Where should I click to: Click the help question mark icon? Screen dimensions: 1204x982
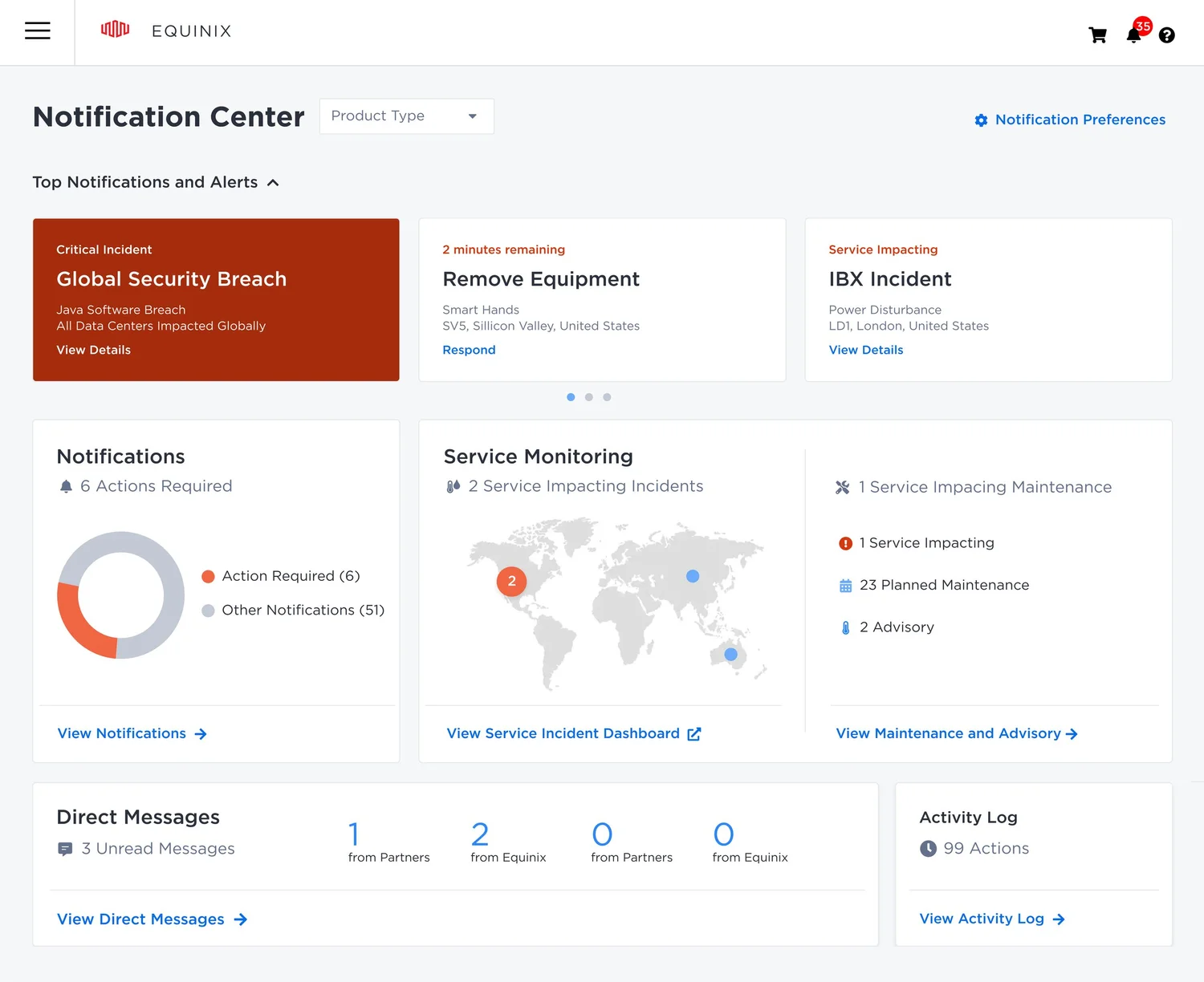pyautogui.click(x=1166, y=35)
